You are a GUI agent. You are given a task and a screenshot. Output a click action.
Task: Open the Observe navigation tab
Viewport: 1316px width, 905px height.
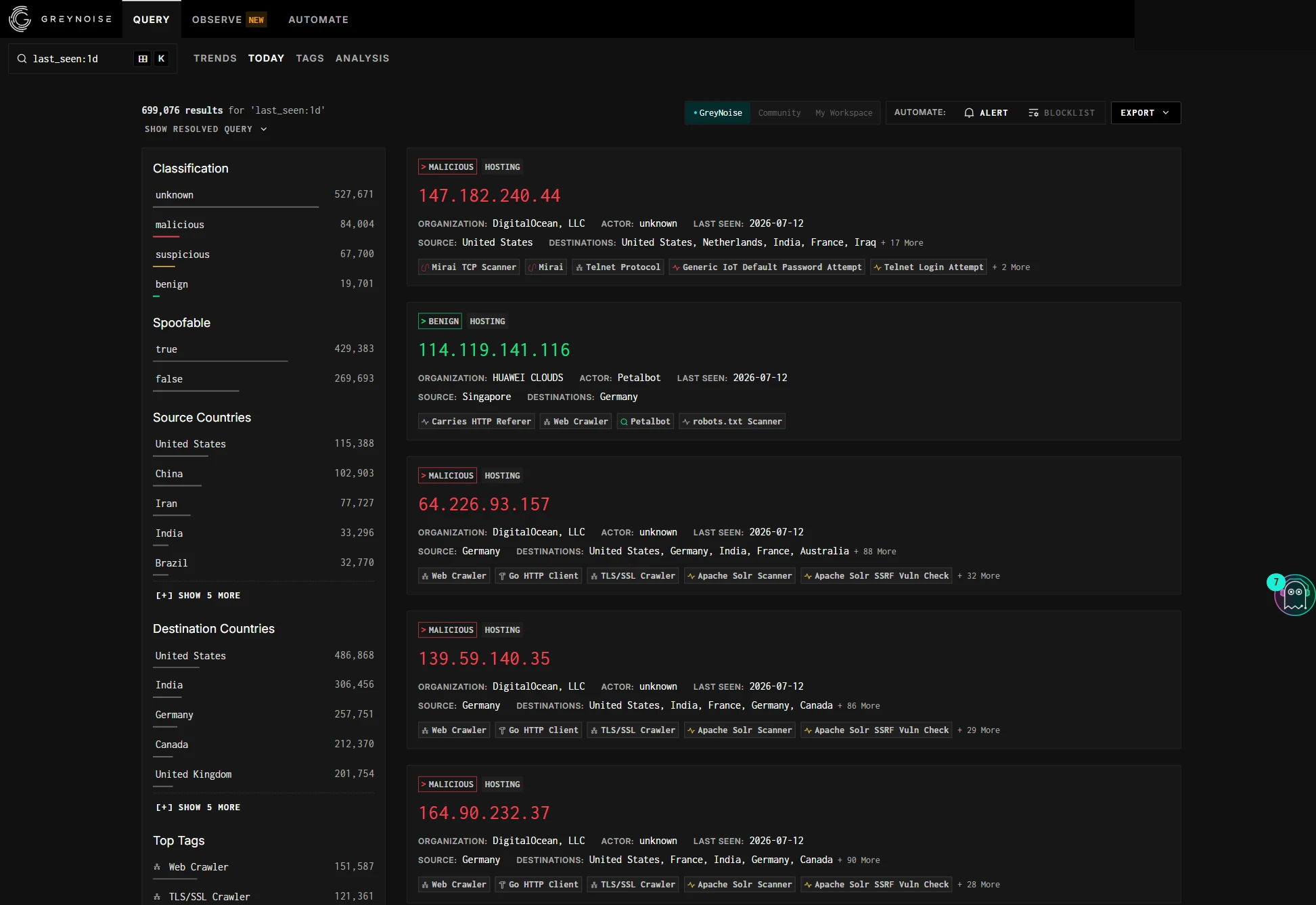(x=229, y=20)
